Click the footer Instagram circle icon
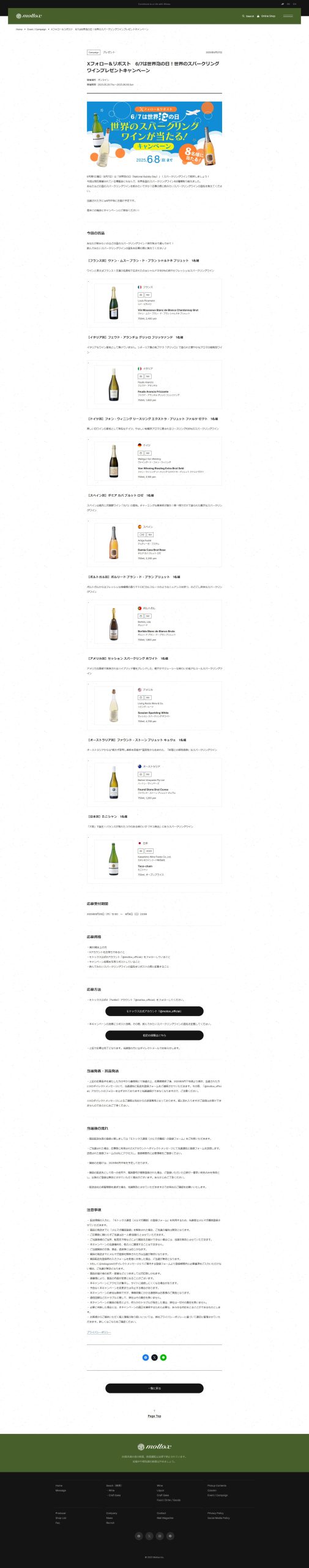Image resolution: width=309 pixels, height=1568 pixels. (x=160, y=1536)
